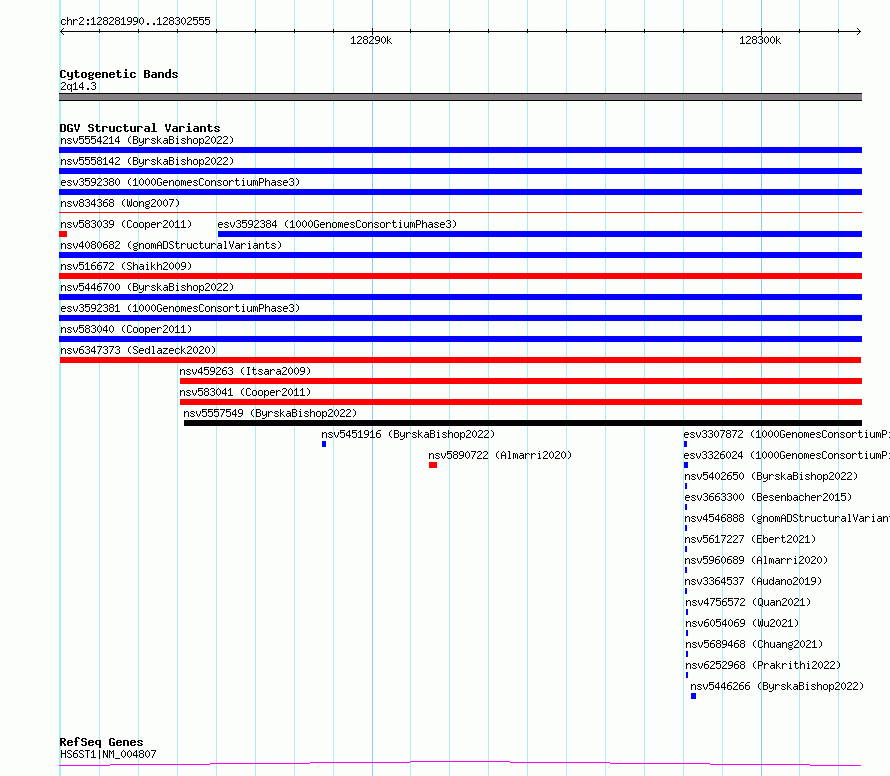The image size is (890, 776).
Task: Open nsv3364537 (Audano2019) label
Action: [x=753, y=581]
